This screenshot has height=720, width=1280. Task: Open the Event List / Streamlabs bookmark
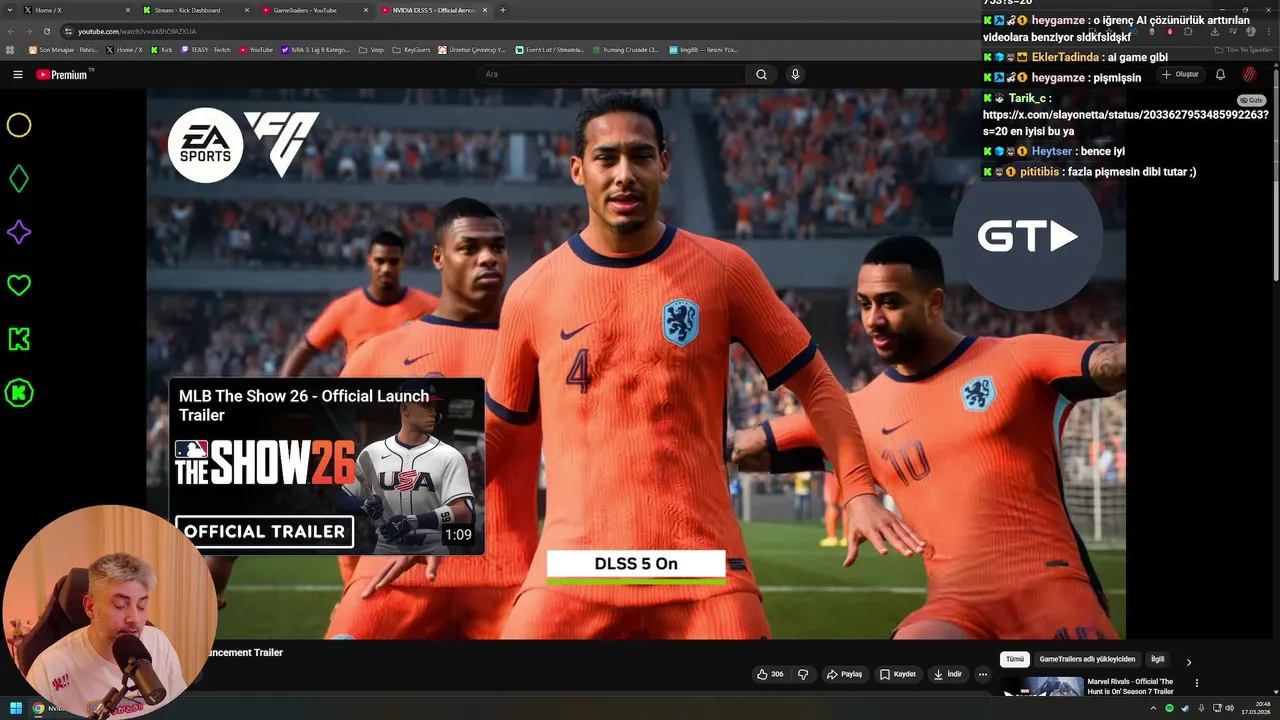coord(550,49)
